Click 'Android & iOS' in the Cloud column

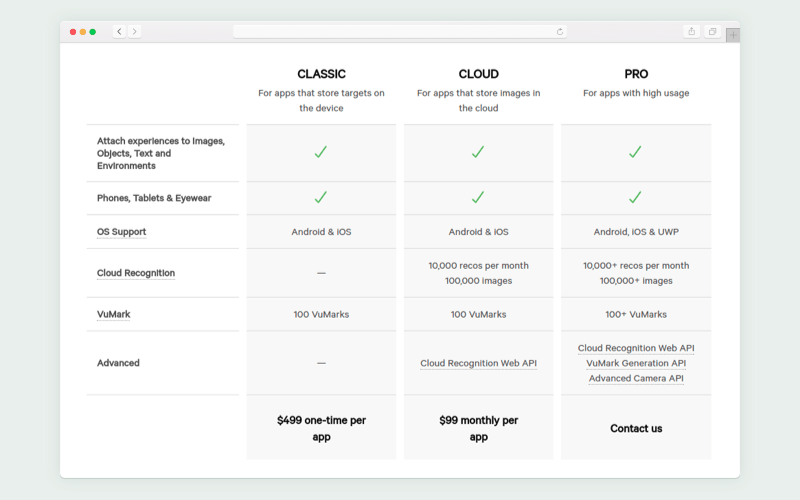[x=479, y=232]
